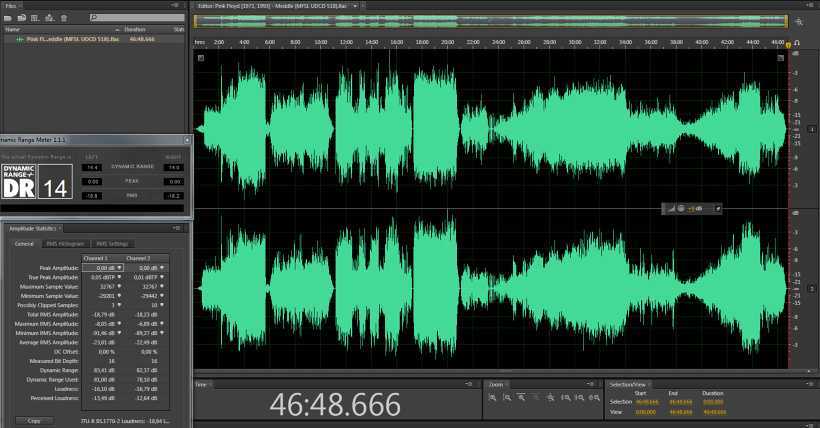Jump to Channel 1 Maximum RMS Amplitude marker icon
The height and width of the screenshot is (428, 820).
coord(120,324)
